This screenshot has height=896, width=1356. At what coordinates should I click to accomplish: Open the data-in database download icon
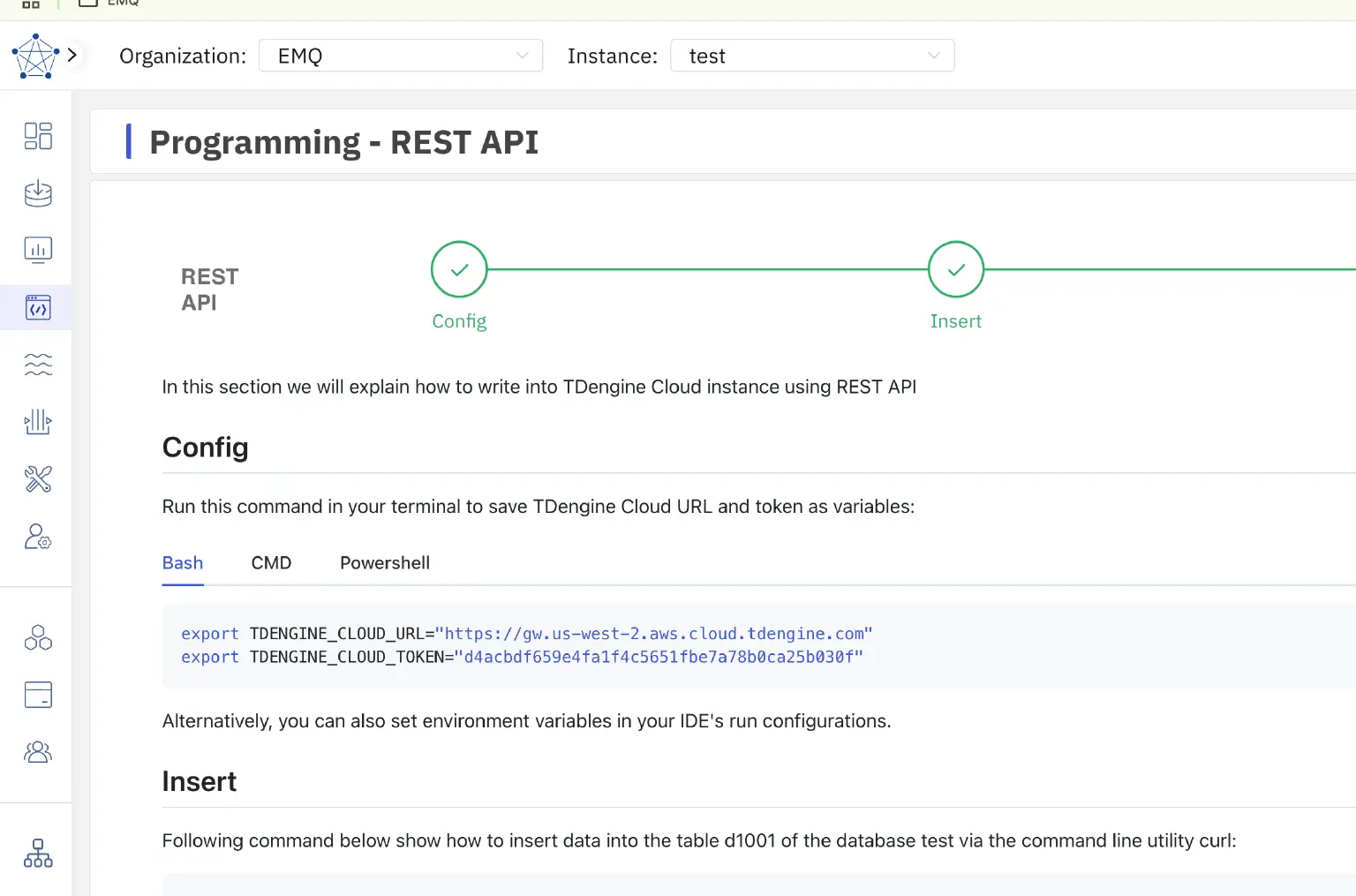click(38, 193)
